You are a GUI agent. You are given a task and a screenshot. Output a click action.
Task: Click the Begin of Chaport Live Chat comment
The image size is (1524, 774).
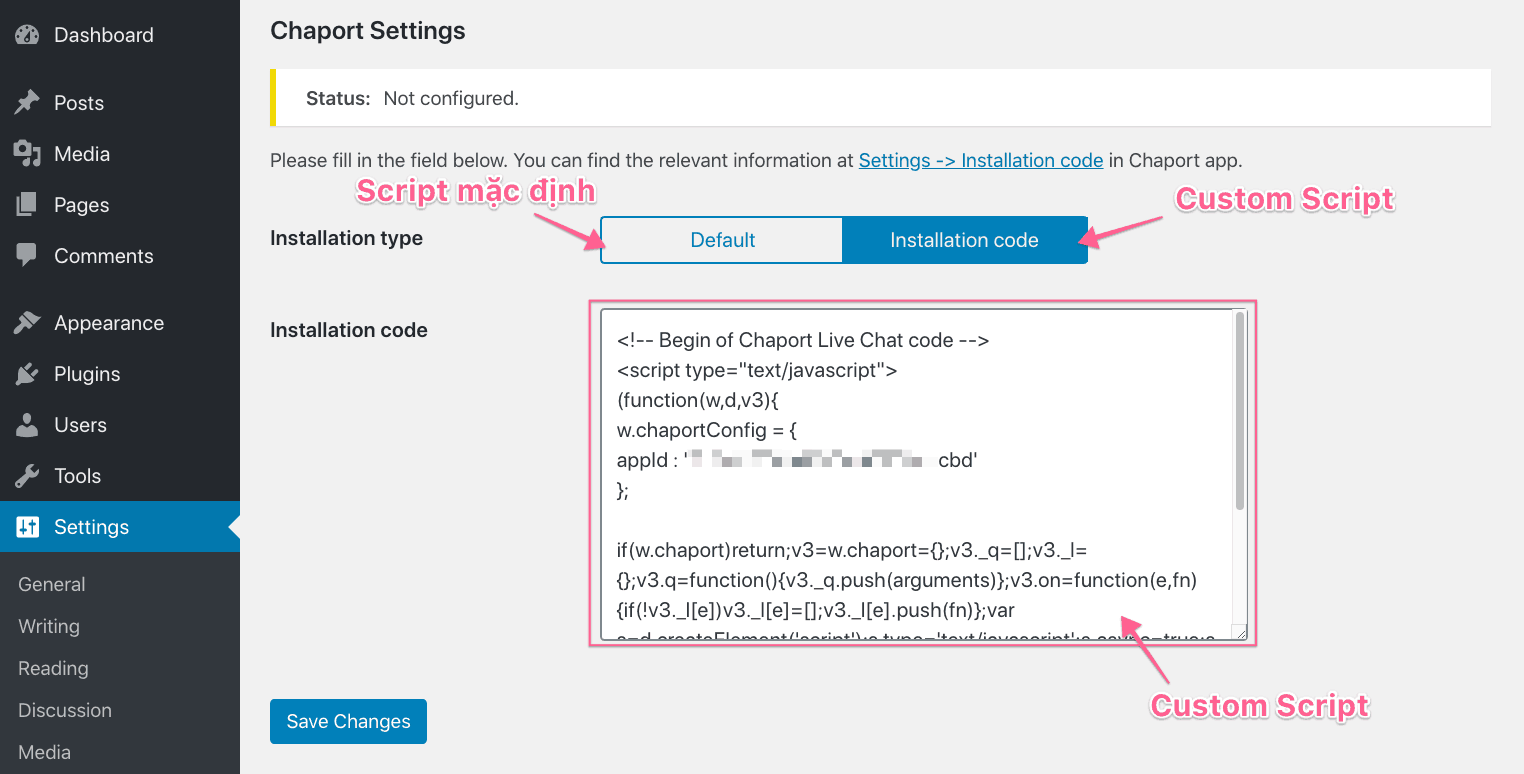pyautogui.click(x=803, y=340)
